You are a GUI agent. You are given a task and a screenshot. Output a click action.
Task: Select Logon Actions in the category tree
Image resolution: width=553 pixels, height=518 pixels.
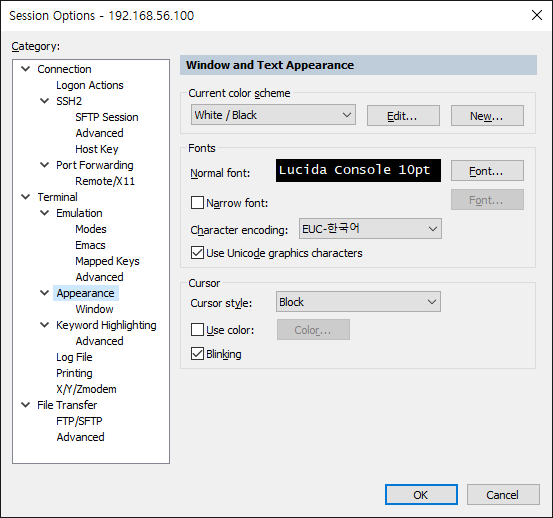click(x=90, y=85)
